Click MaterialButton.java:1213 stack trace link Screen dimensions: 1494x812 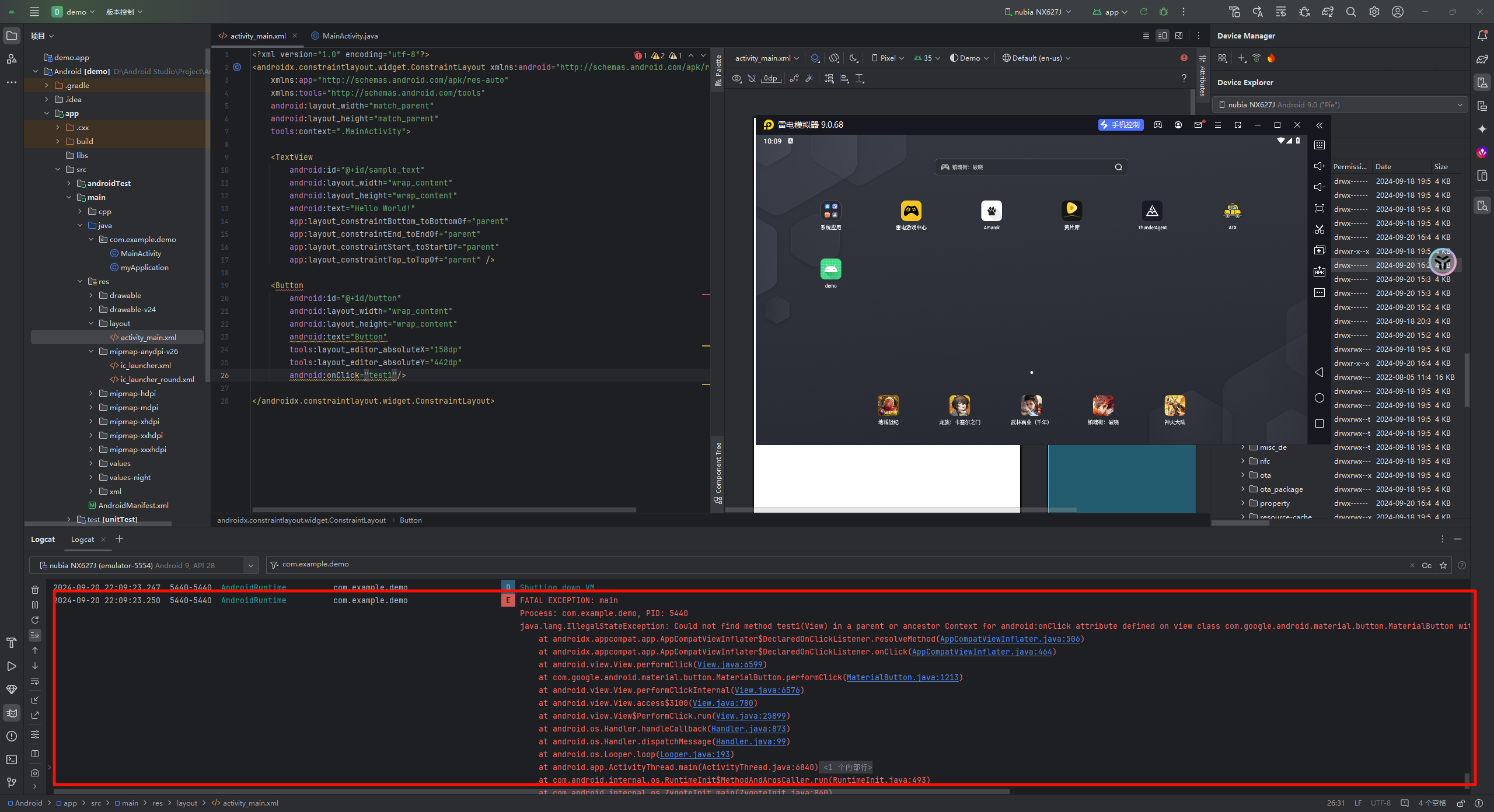[902, 677]
